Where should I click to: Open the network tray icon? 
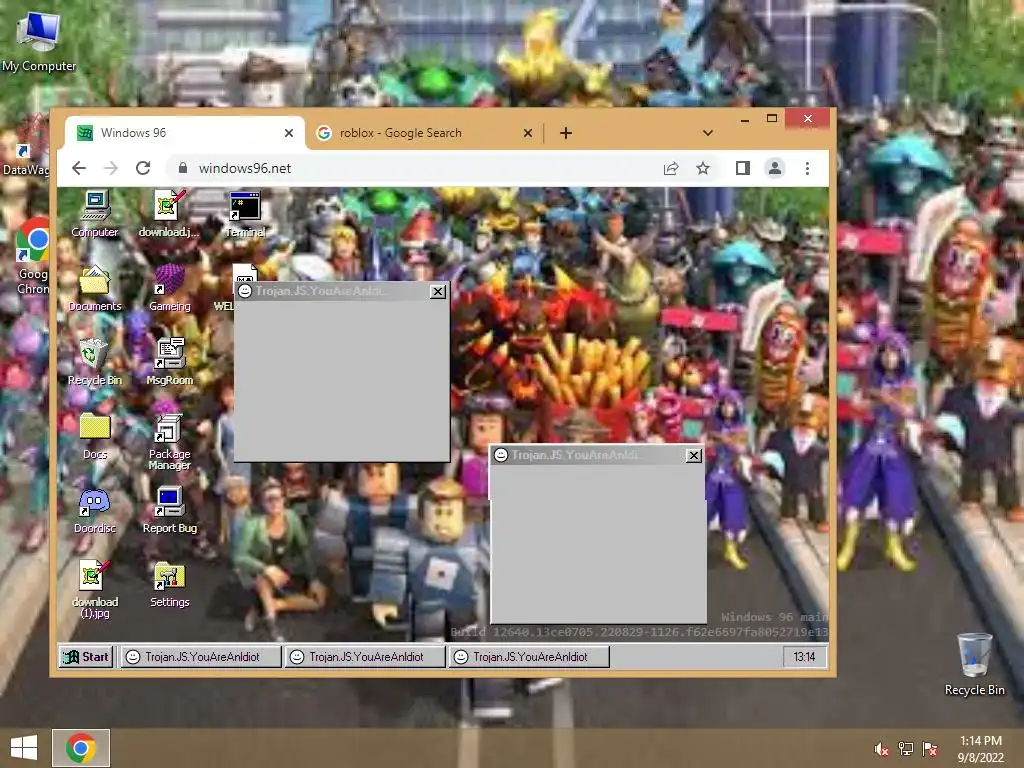click(x=906, y=749)
